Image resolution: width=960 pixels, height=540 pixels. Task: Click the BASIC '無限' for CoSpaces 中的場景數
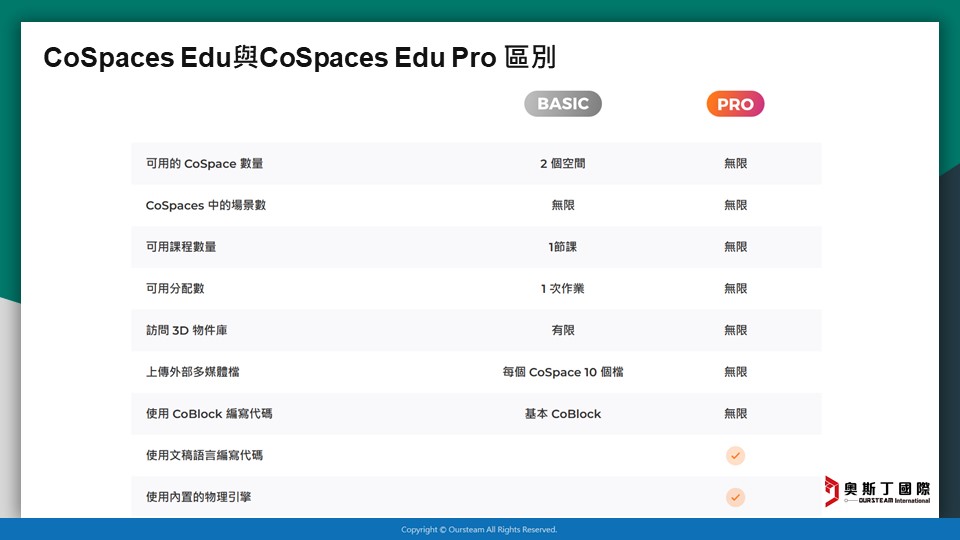point(563,205)
